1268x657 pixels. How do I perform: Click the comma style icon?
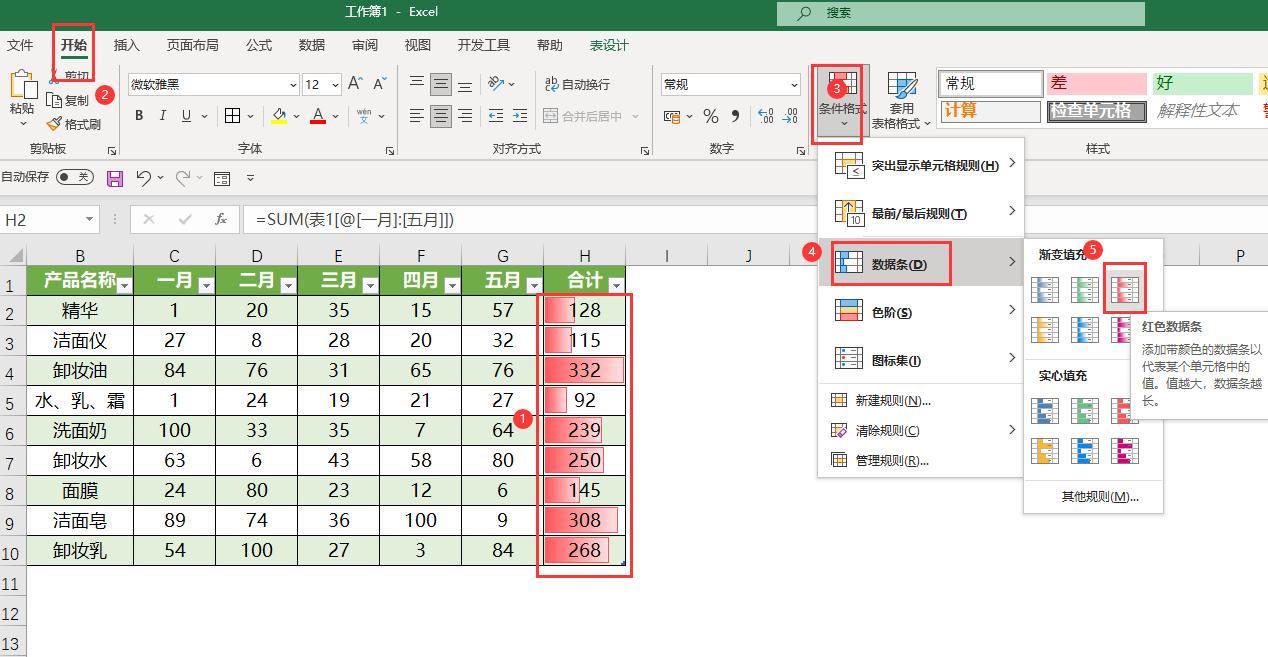click(x=735, y=116)
